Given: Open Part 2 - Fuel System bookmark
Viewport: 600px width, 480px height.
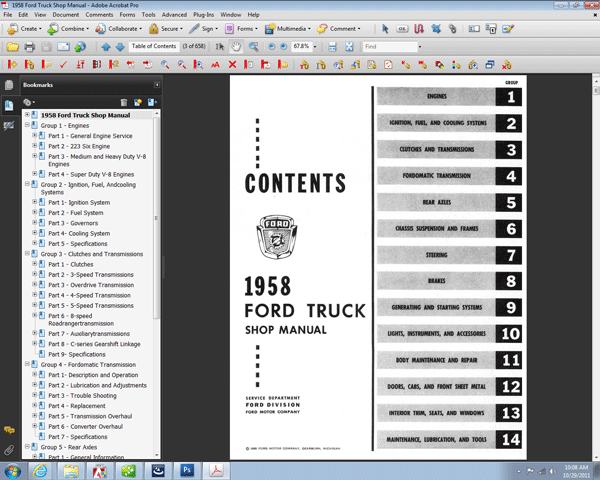Looking at the screenshot, I should [x=75, y=213].
